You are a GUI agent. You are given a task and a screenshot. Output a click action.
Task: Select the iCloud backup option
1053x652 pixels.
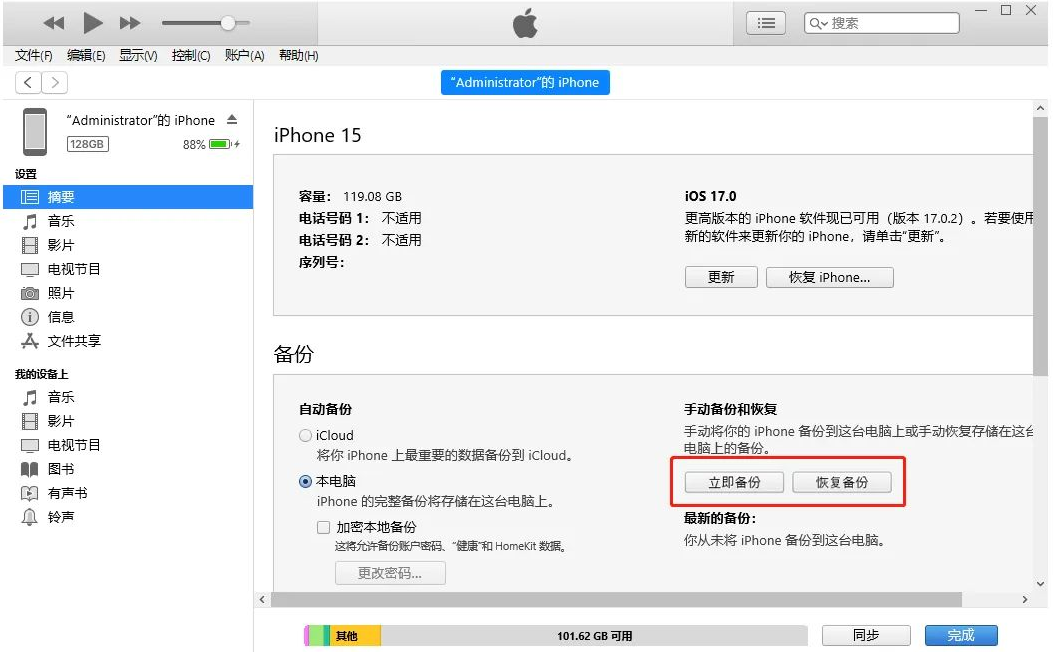click(304, 434)
